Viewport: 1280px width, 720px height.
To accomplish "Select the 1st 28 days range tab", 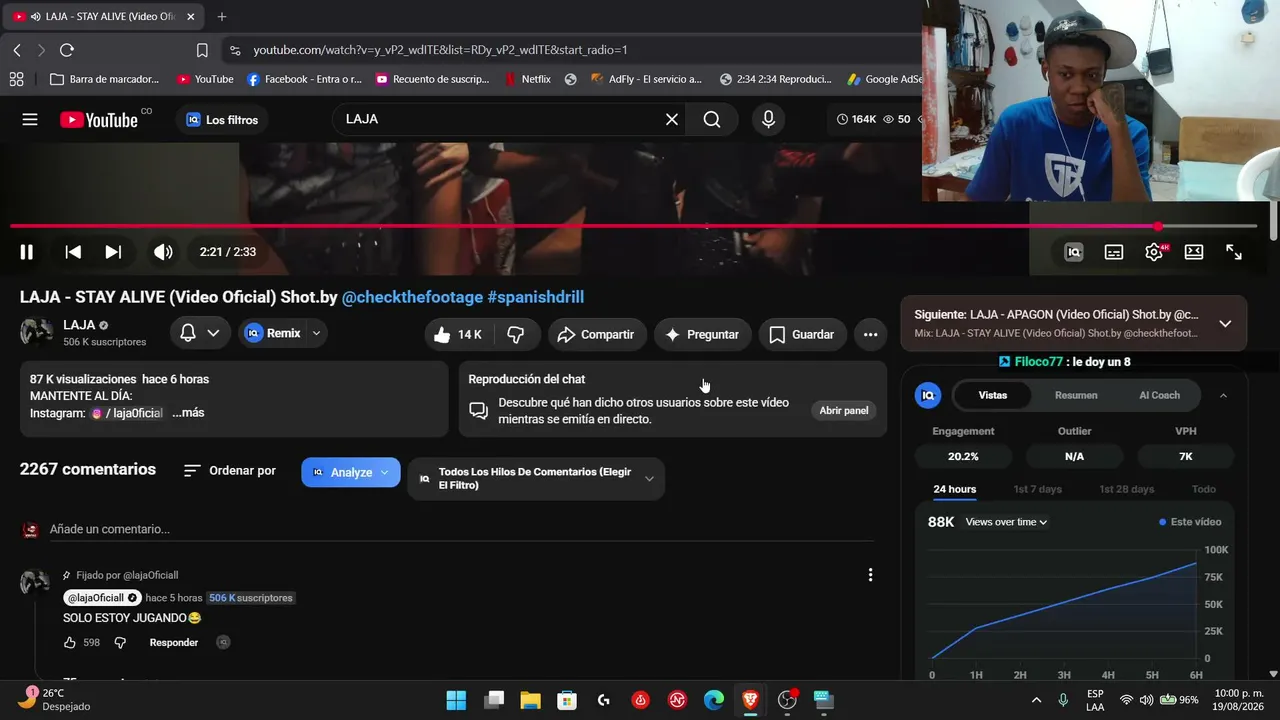I will 1127,489.
